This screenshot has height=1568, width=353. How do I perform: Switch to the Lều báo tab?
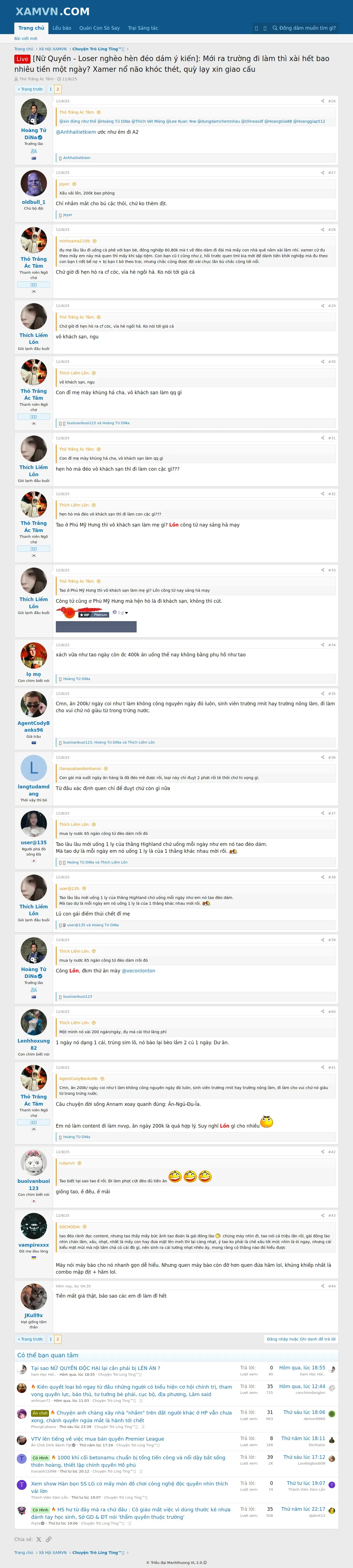[62, 28]
